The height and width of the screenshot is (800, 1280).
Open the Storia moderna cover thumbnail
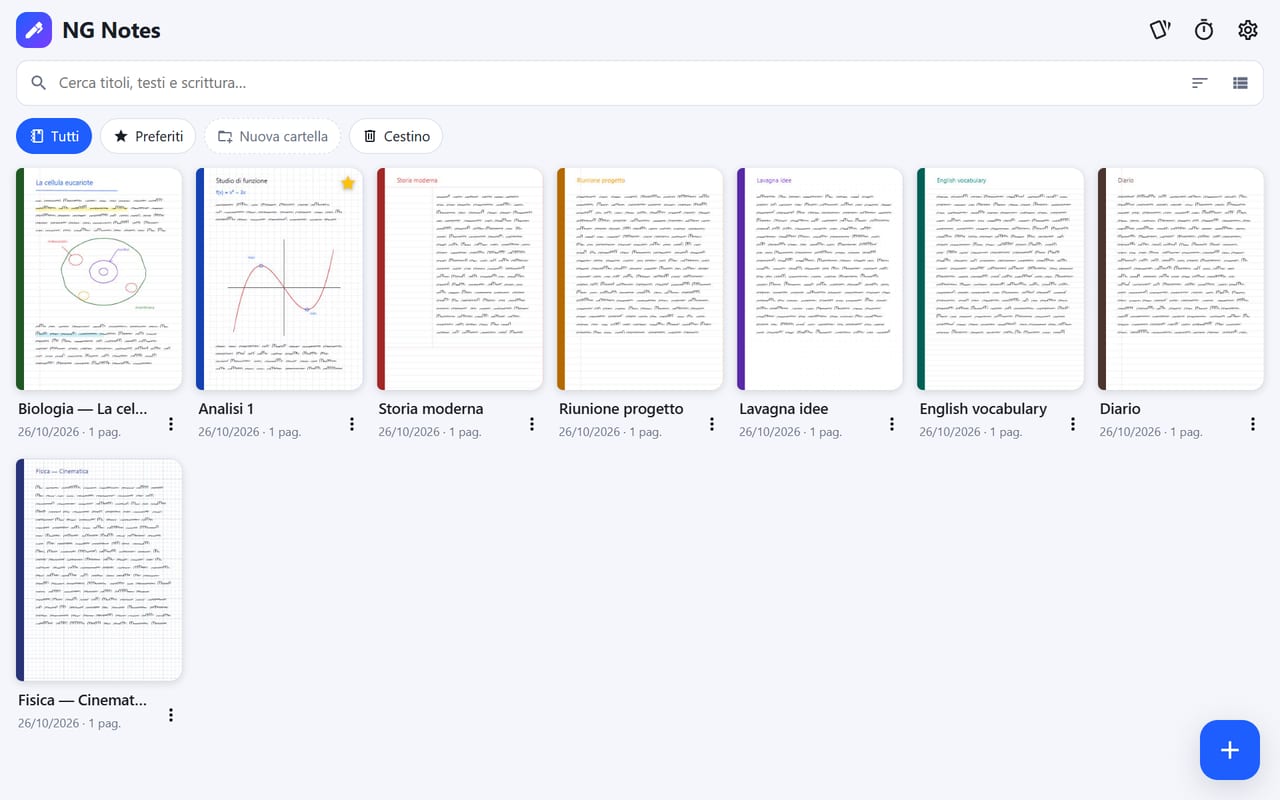point(460,279)
